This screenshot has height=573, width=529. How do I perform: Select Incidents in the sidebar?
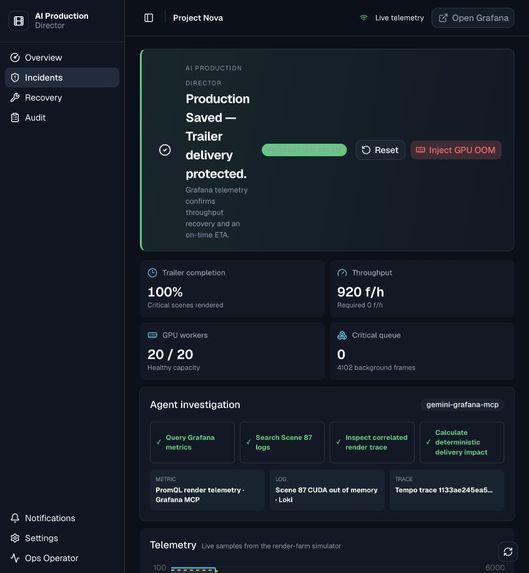pyautogui.click(x=62, y=77)
